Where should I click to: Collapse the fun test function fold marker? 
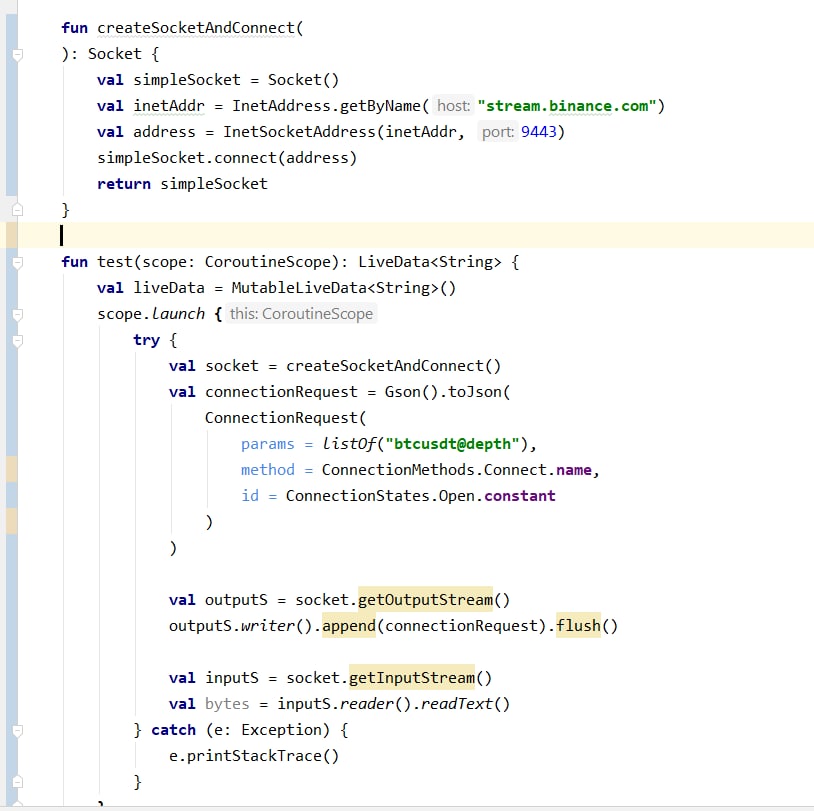coord(18,262)
